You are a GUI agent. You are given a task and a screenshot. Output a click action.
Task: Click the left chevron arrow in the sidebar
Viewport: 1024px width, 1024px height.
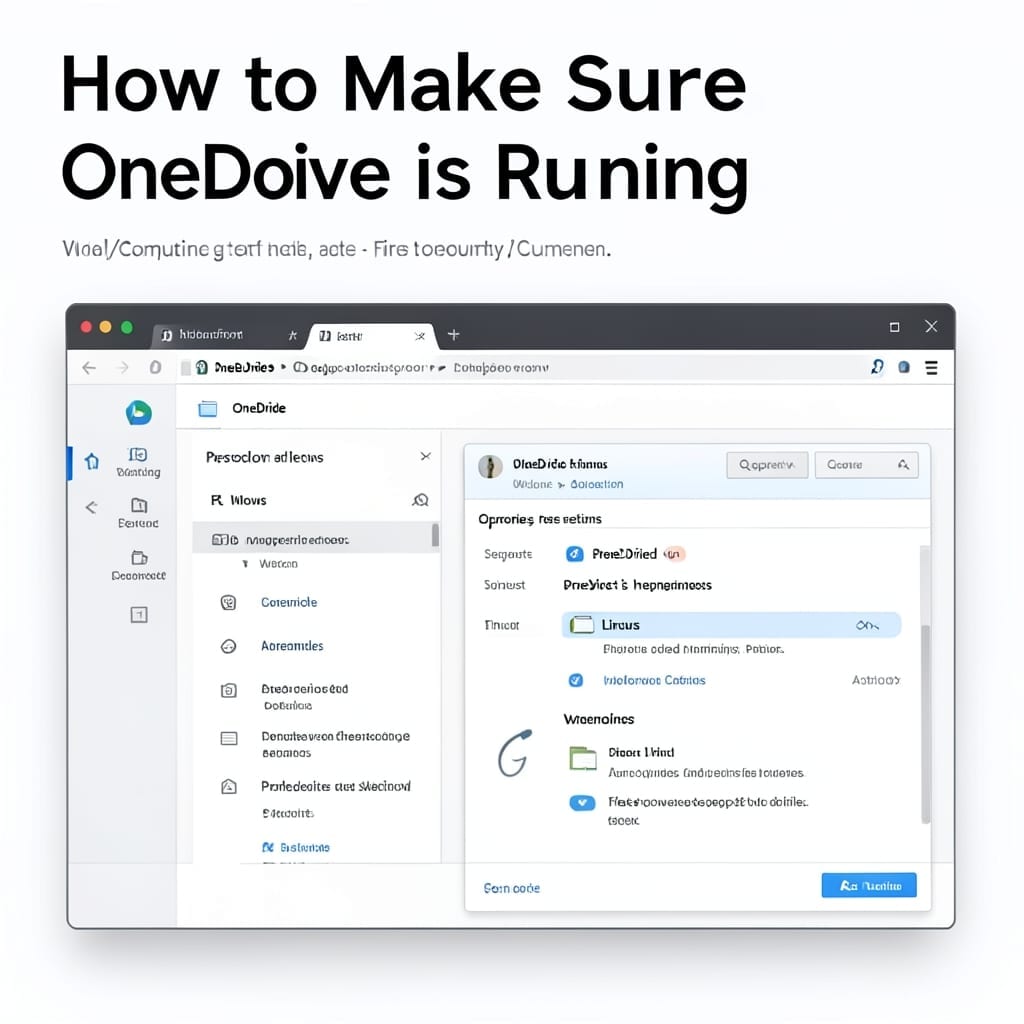tap(91, 507)
